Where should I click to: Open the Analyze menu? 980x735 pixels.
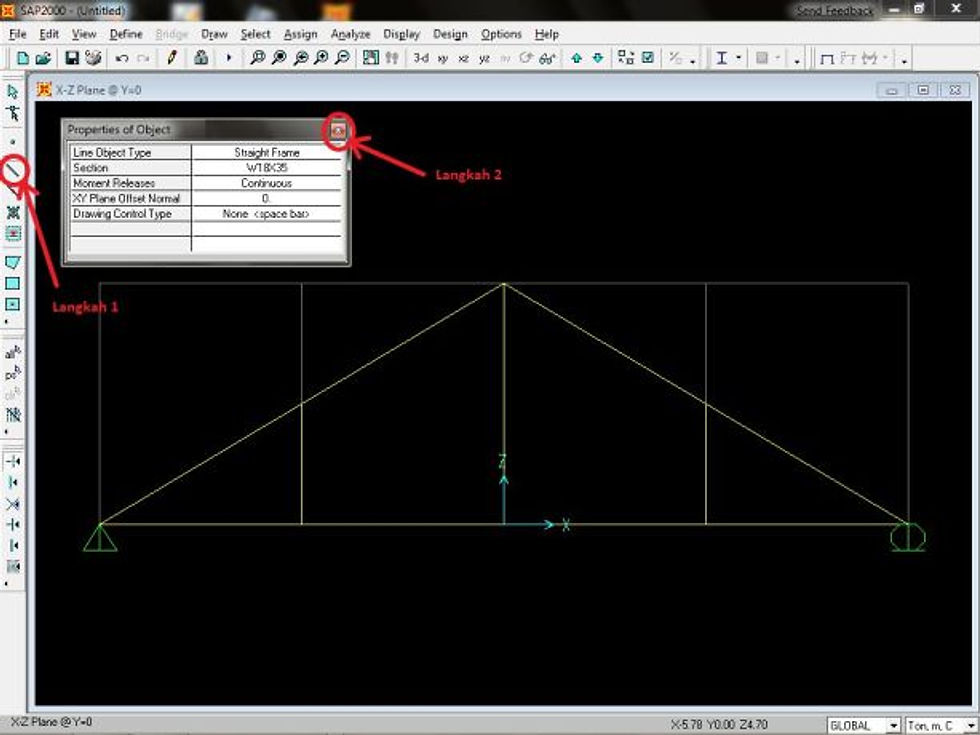(x=350, y=34)
